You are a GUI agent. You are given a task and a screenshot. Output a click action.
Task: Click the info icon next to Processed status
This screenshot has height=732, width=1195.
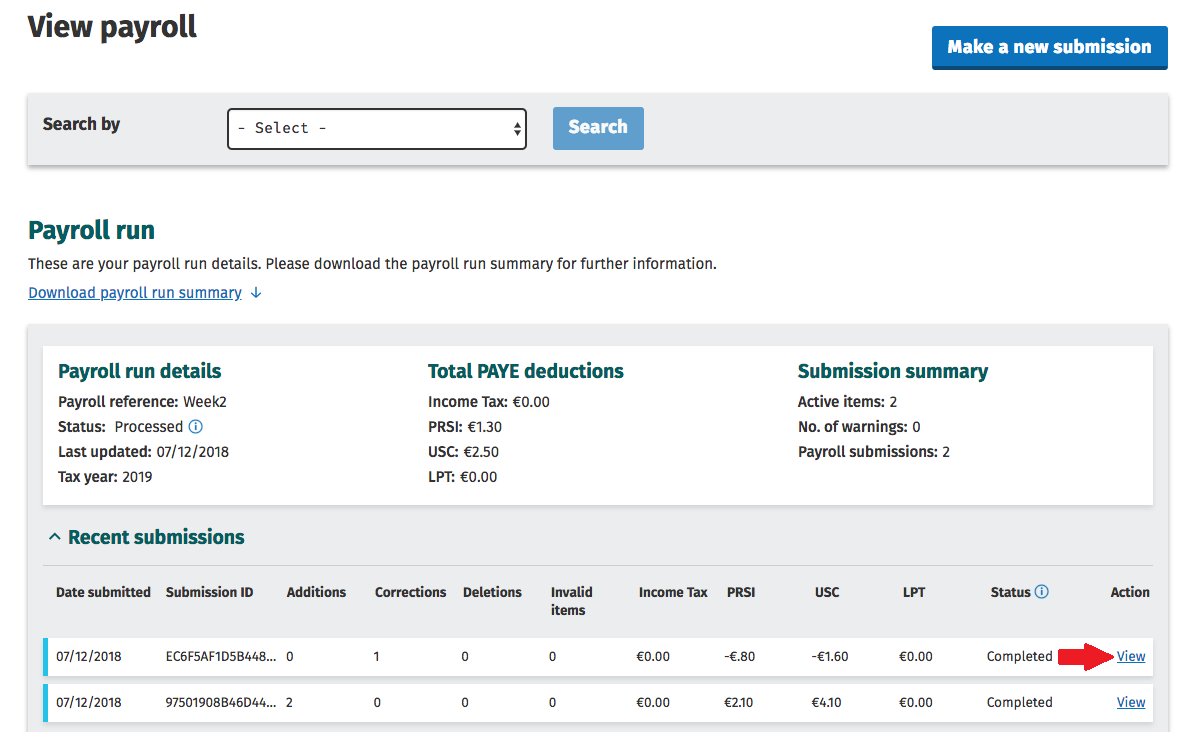(196, 427)
